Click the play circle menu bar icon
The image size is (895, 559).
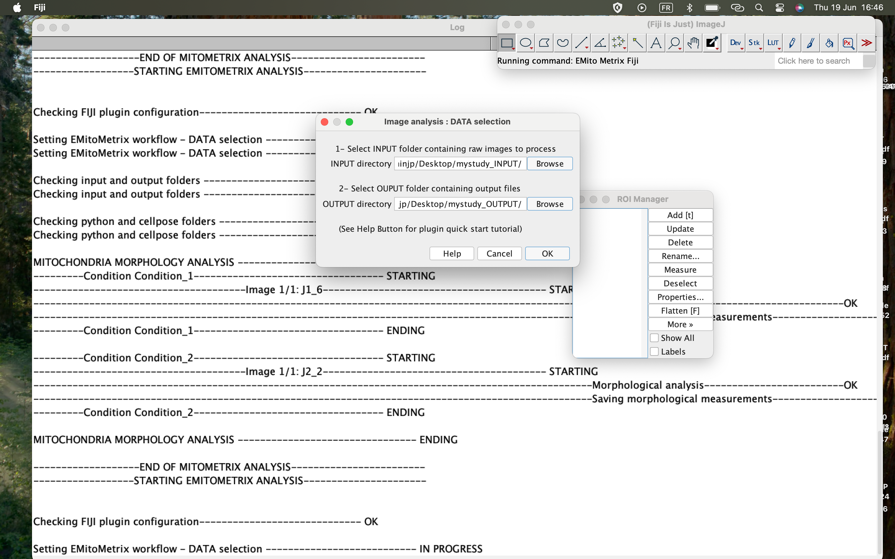[642, 7]
